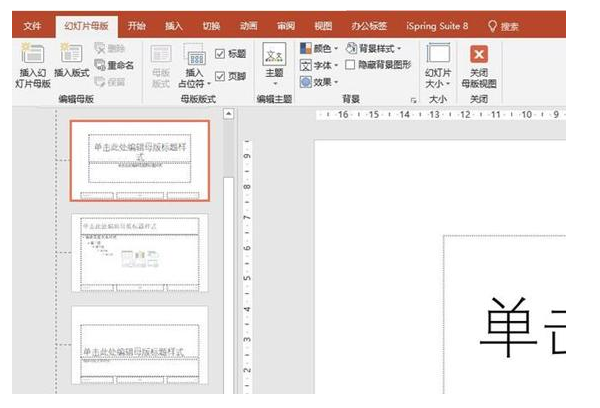Image resolution: width=600 pixels, height=408 pixels.
Task: Click the Rename master icon
Action: 110,64
